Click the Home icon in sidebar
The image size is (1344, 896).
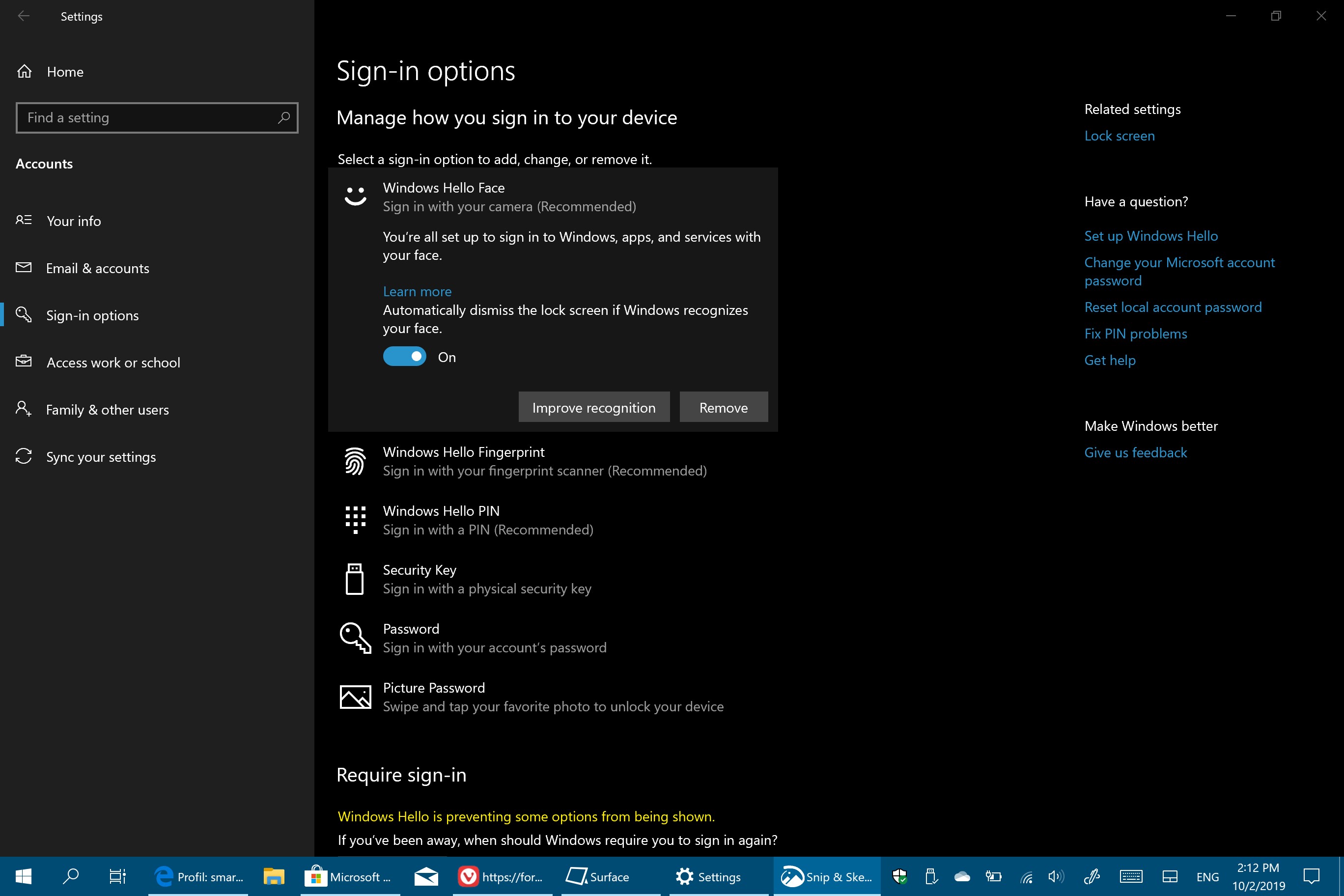(24, 71)
